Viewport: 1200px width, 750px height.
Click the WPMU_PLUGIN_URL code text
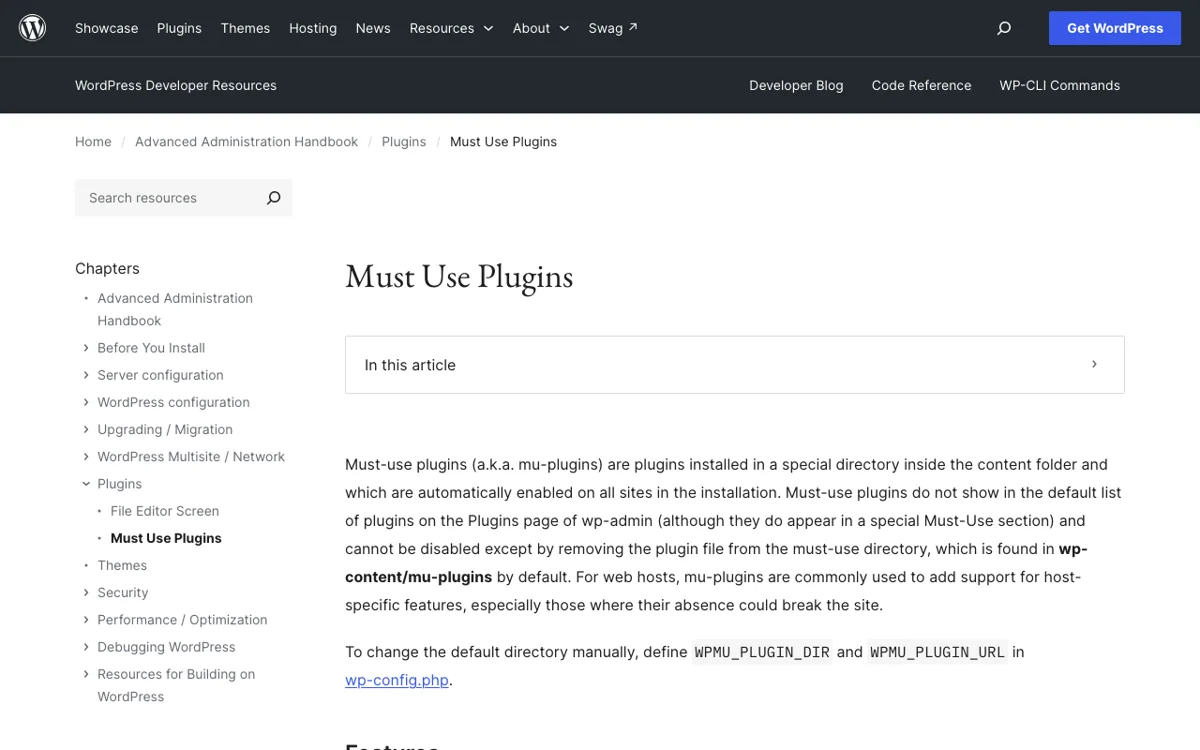point(938,652)
